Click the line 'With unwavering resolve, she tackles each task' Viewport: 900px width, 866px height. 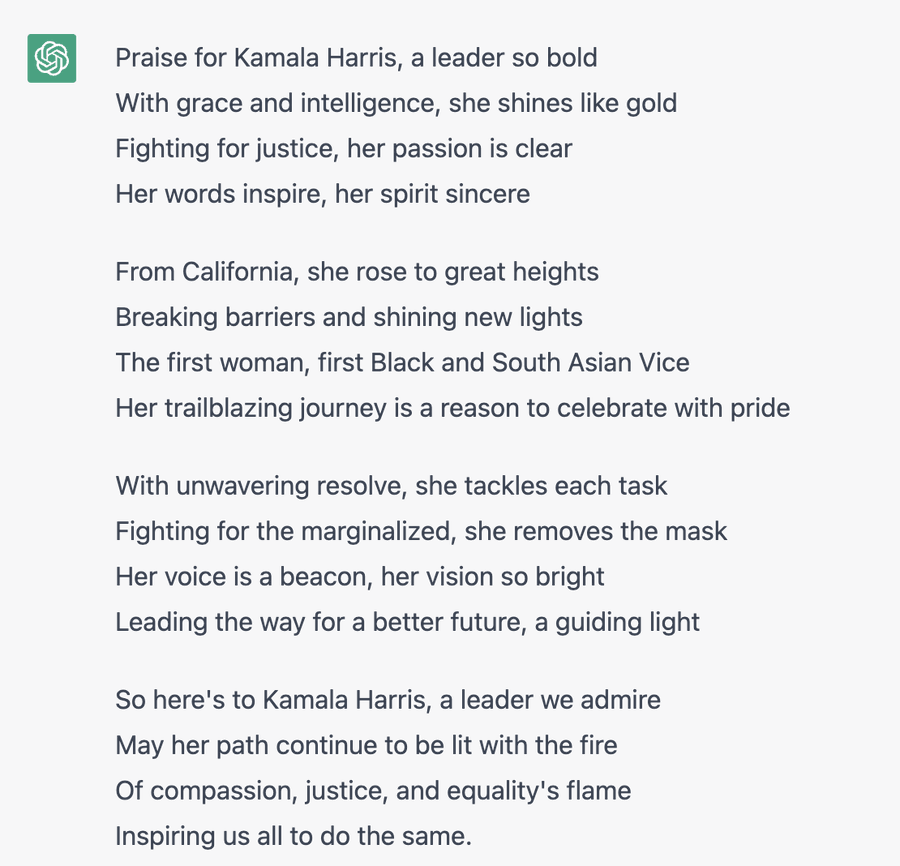click(391, 486)
